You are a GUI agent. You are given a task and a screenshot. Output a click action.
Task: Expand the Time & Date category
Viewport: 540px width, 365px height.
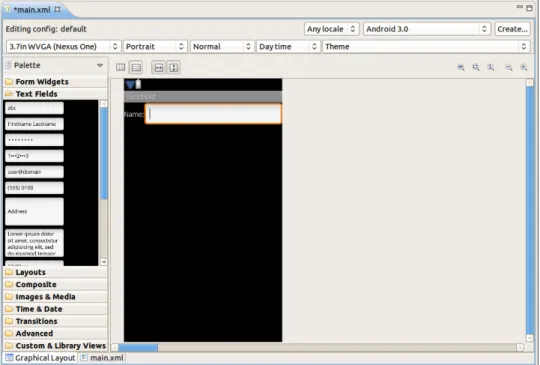click(x=55, y=309)
